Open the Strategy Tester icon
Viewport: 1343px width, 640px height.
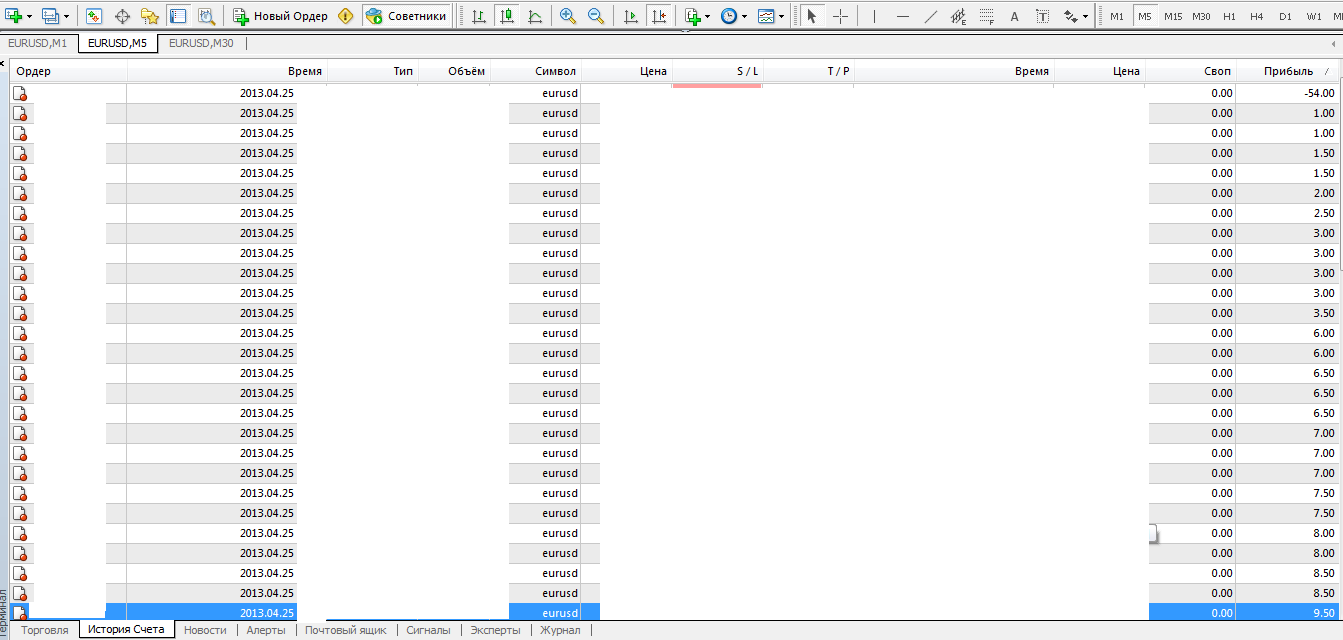coord(206,16)
